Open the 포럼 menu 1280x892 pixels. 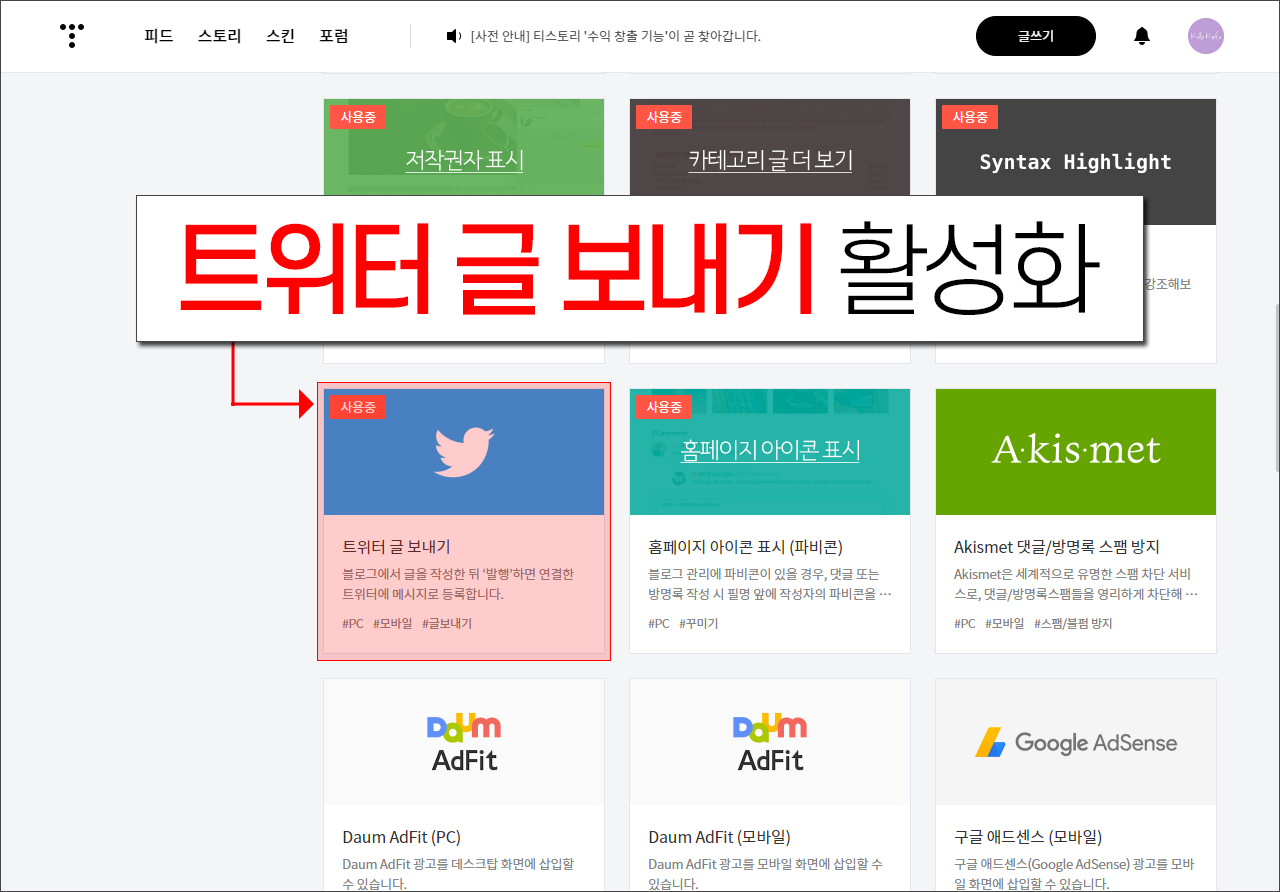(x=334, y=36)
